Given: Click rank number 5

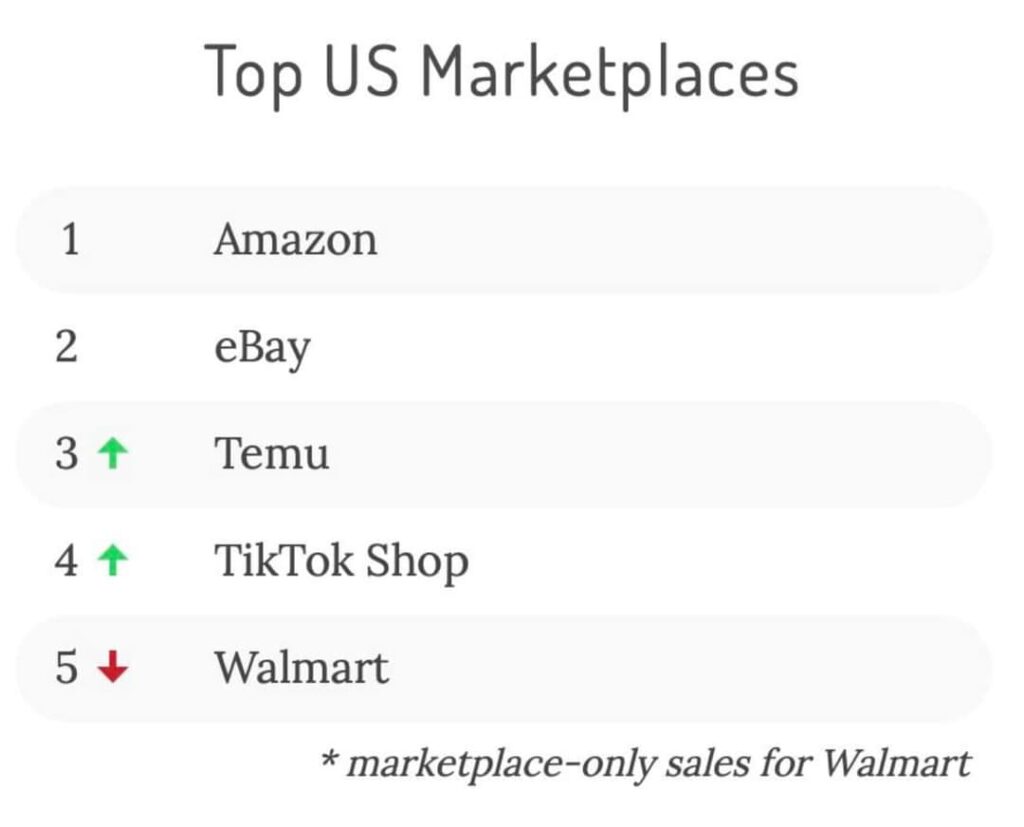Looking at the screenshot, I should click(67, 668).
